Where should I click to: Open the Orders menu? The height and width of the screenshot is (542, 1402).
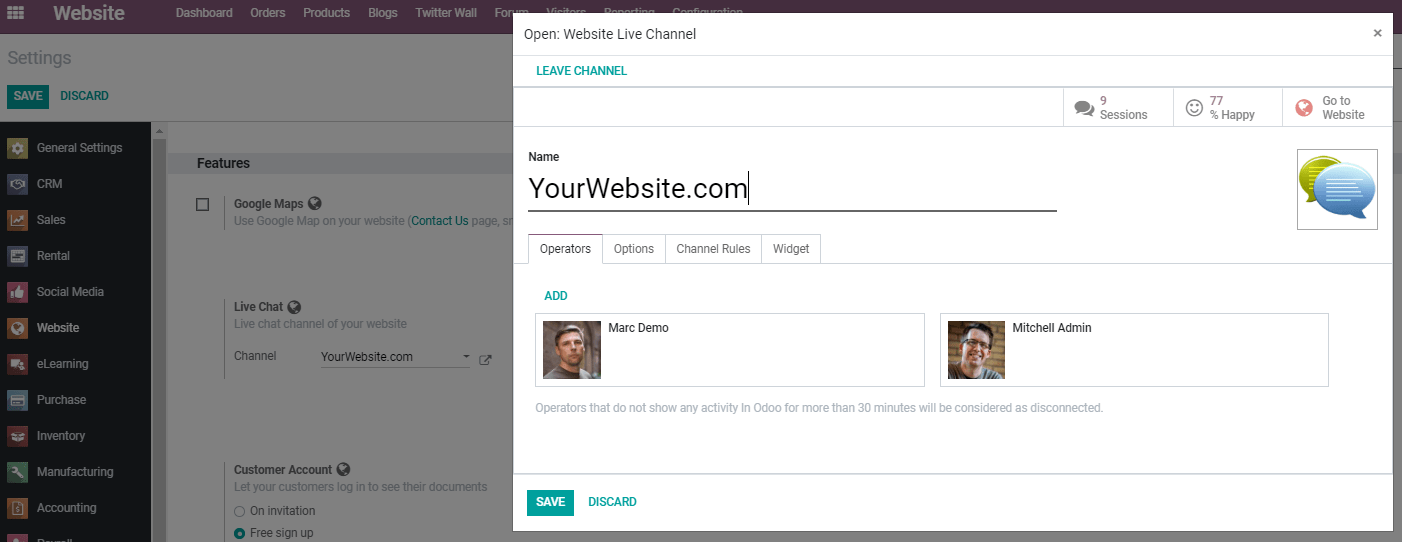(268, 13)
